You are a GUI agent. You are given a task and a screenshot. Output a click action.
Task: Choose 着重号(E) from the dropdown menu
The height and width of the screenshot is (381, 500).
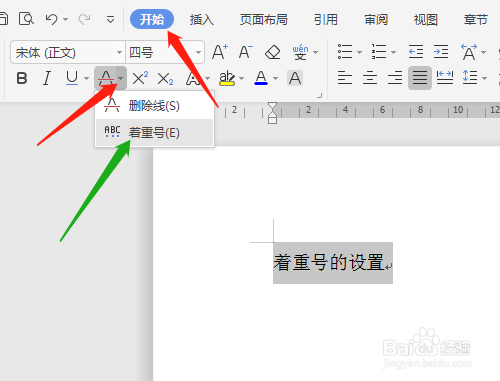[x=154, y=133]
